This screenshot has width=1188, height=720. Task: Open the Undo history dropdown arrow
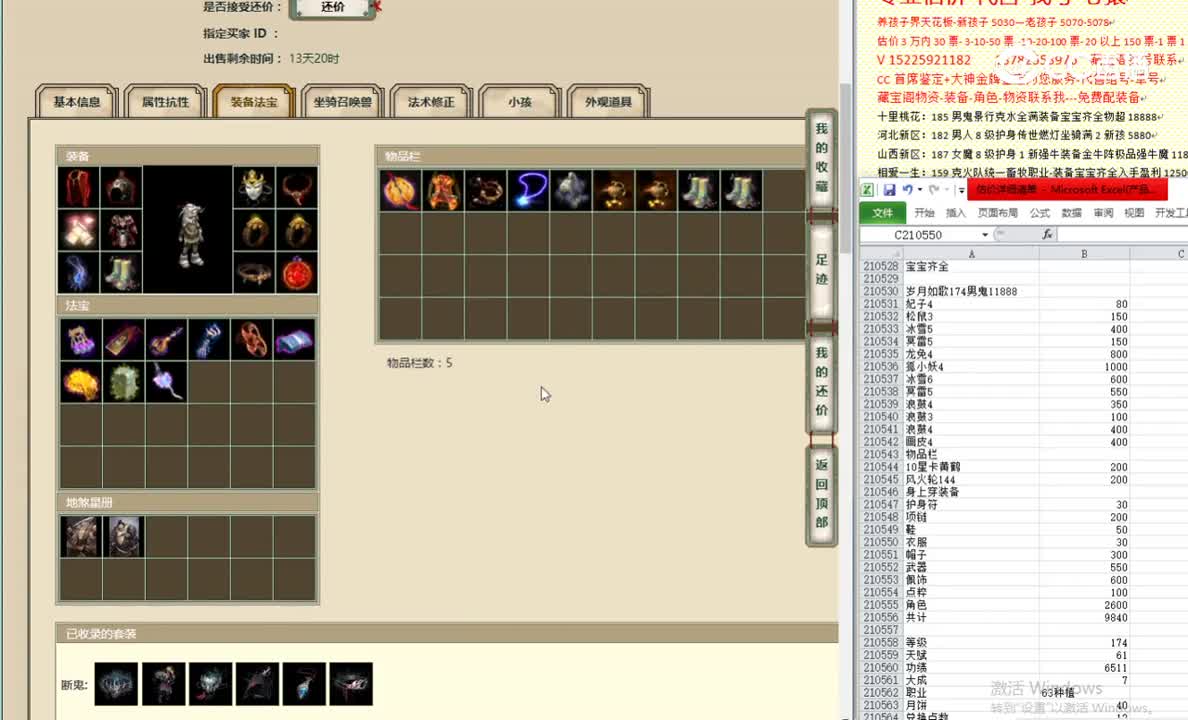point(920,190)
